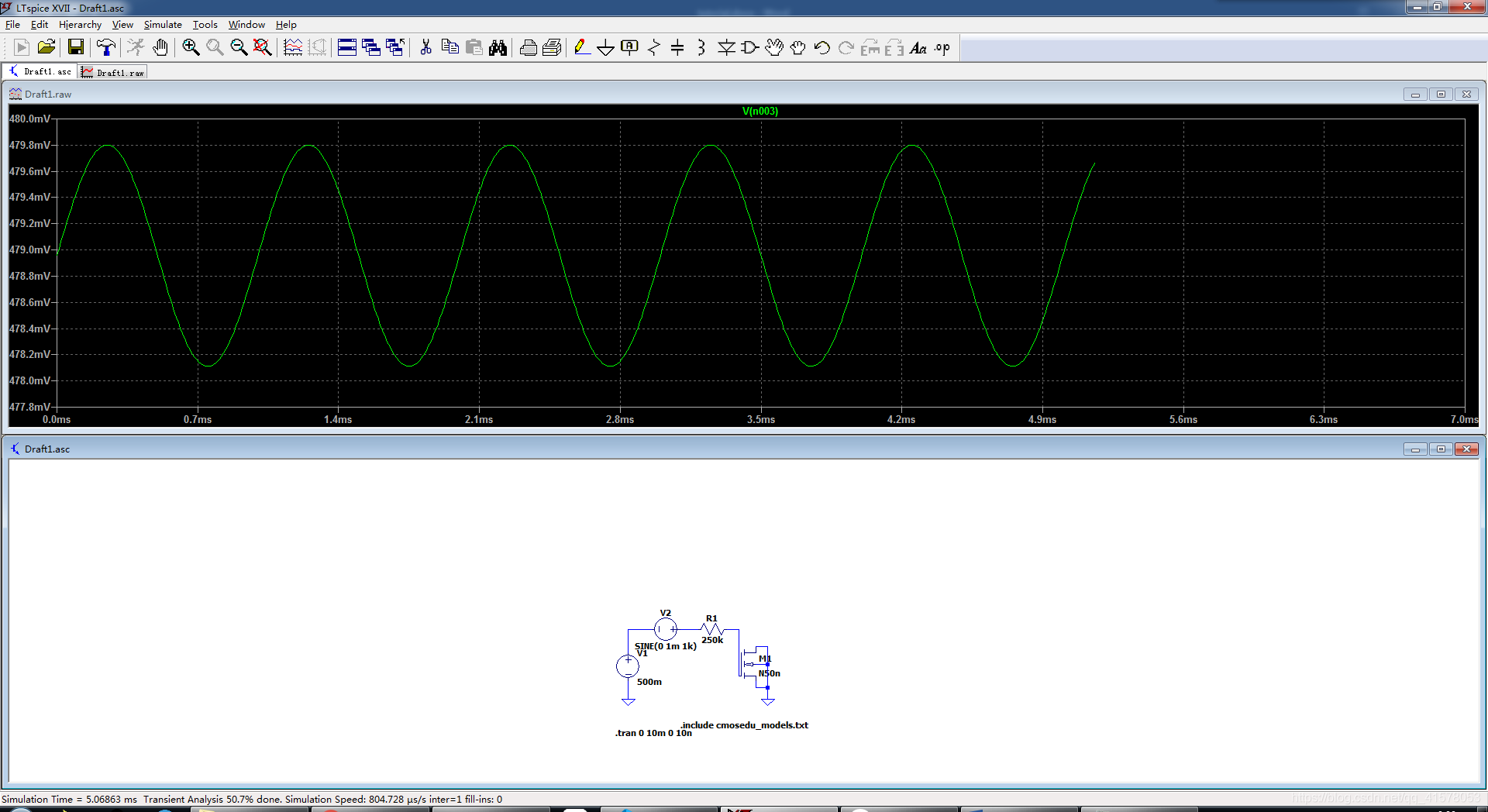Click the Pan magnifier icon
Viewport: 1488px width, 812px height.
point(215,47)
